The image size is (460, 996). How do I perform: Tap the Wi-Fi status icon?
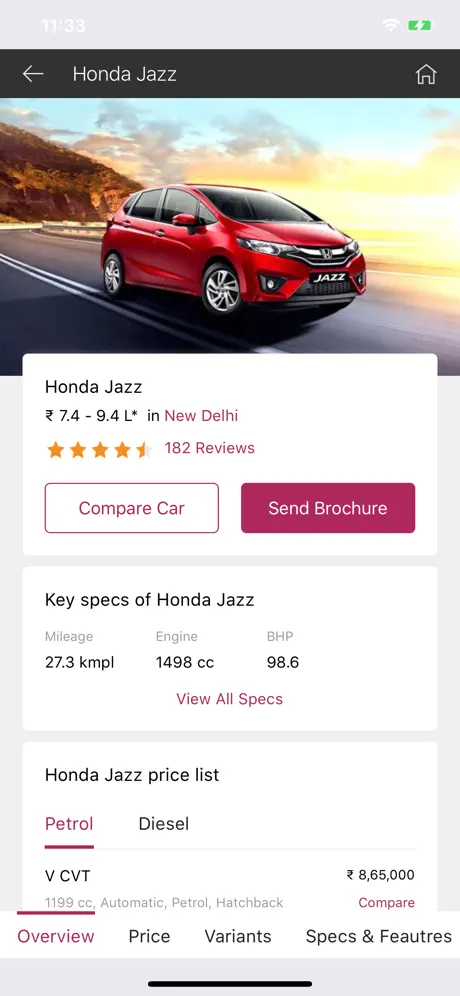click(390, 25)
